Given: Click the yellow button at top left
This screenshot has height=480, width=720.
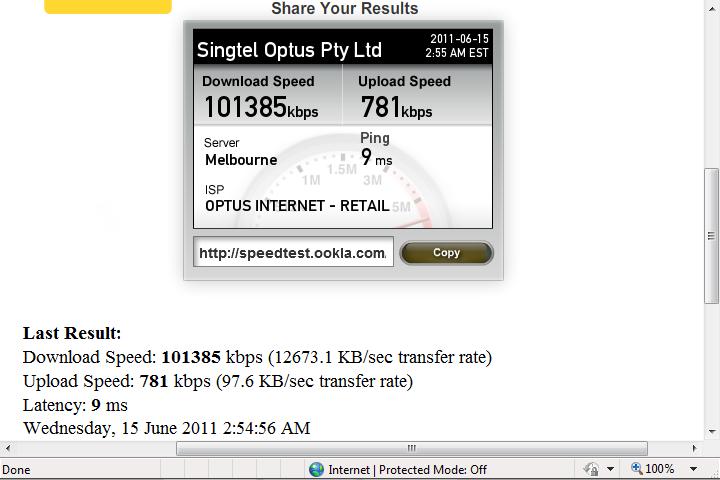Looking at the screenshot, I should 108,6.
